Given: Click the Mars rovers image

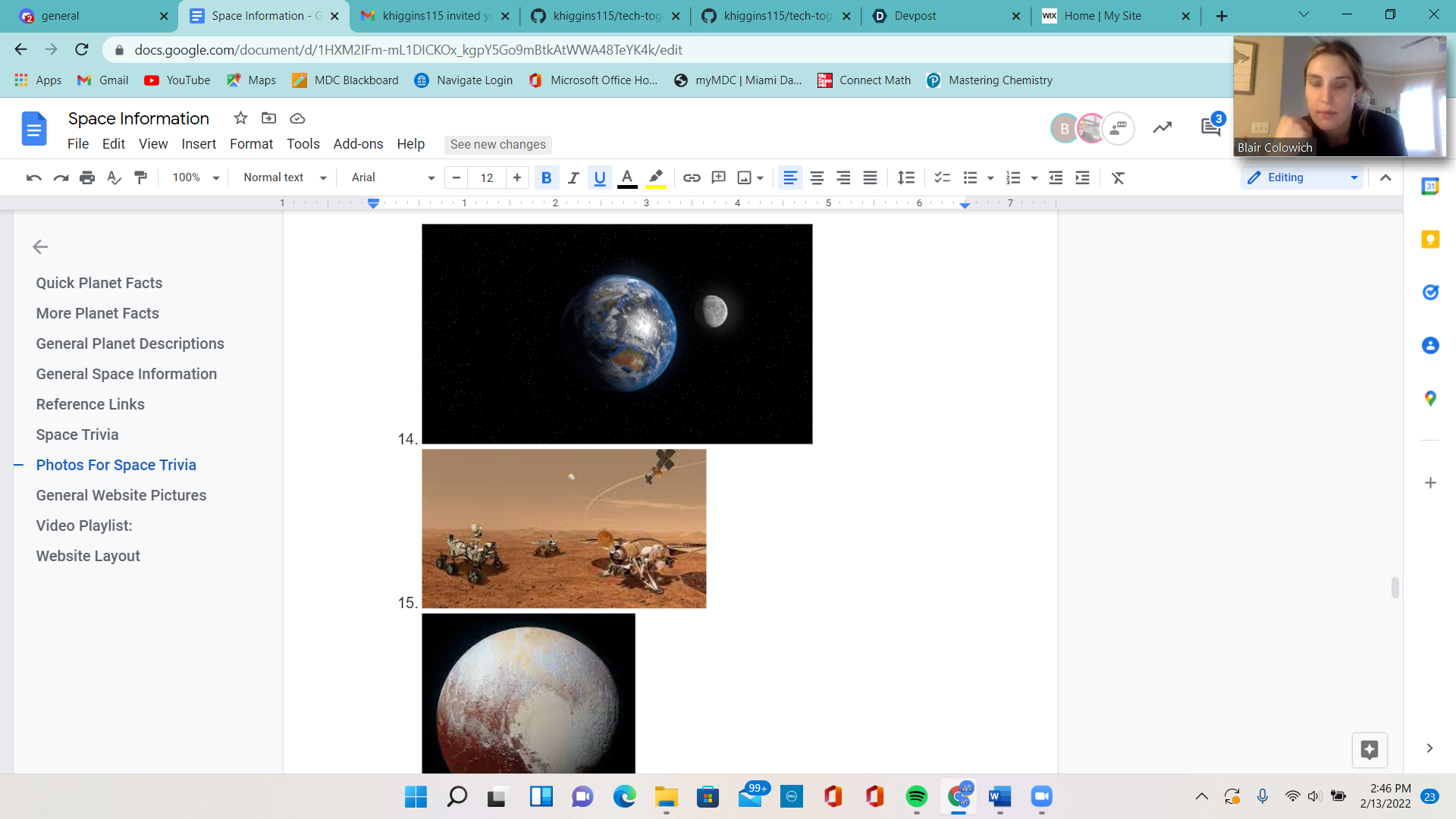Looking at the screenshot, I should point(563,529).
